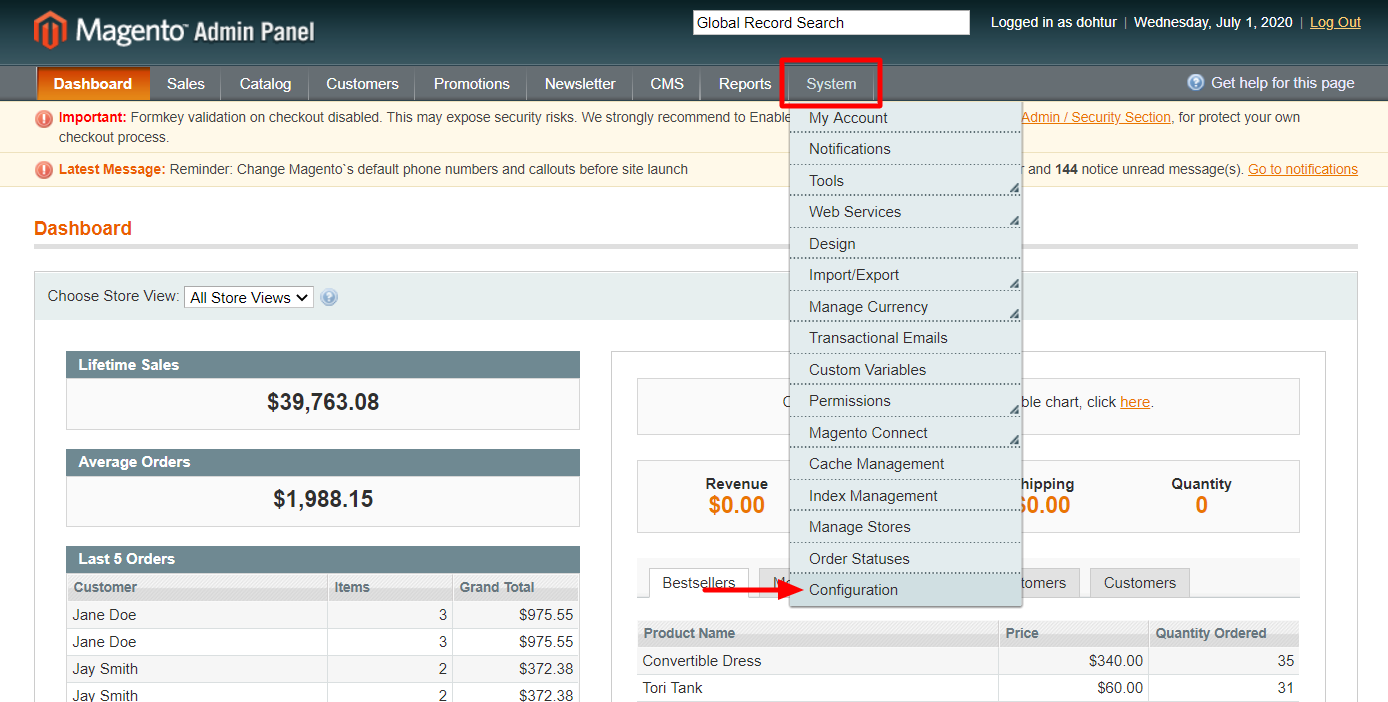Expand the Web Services submenu

[905, 212]
